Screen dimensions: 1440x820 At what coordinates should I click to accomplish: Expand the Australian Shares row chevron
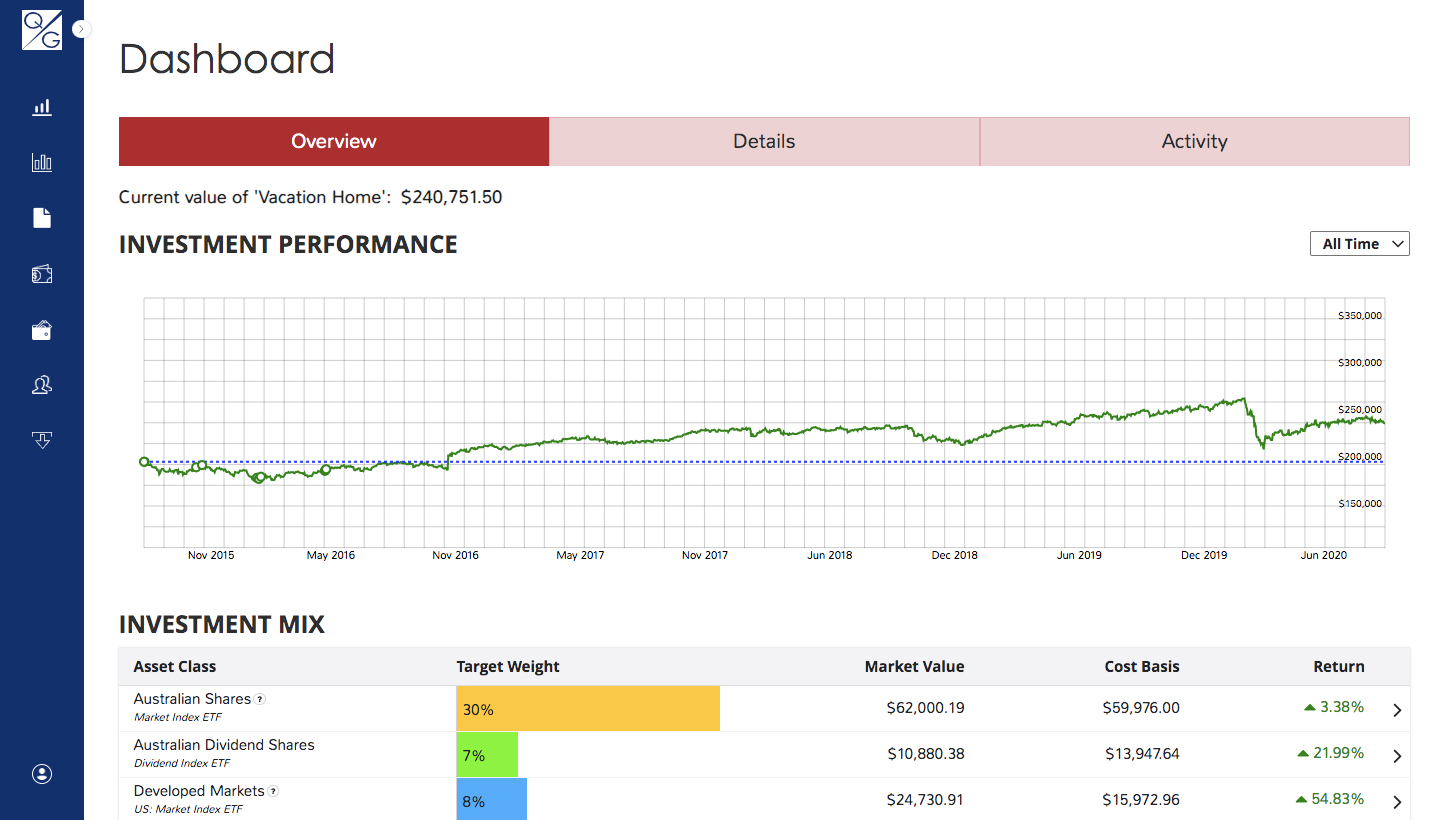pyautogui.click(x=1397, y=710)
